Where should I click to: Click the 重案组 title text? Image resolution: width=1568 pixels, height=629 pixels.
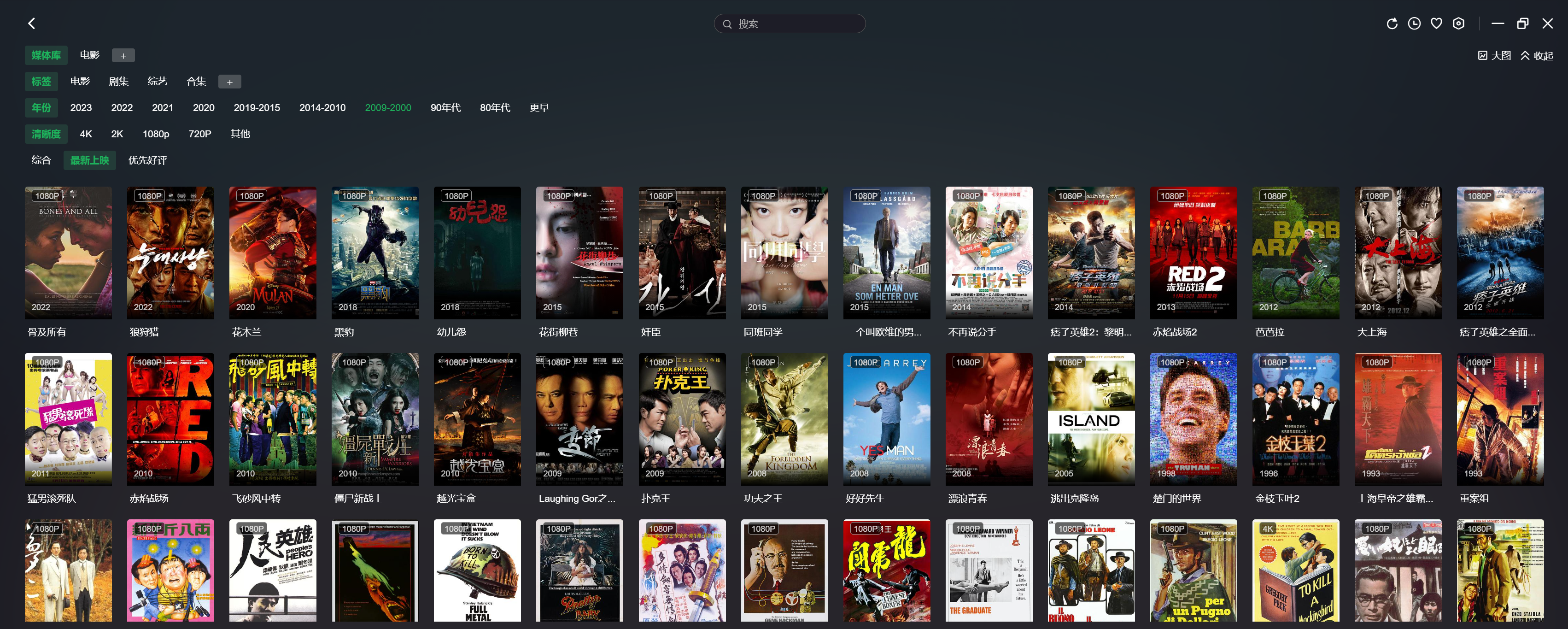click(1474, 498)
